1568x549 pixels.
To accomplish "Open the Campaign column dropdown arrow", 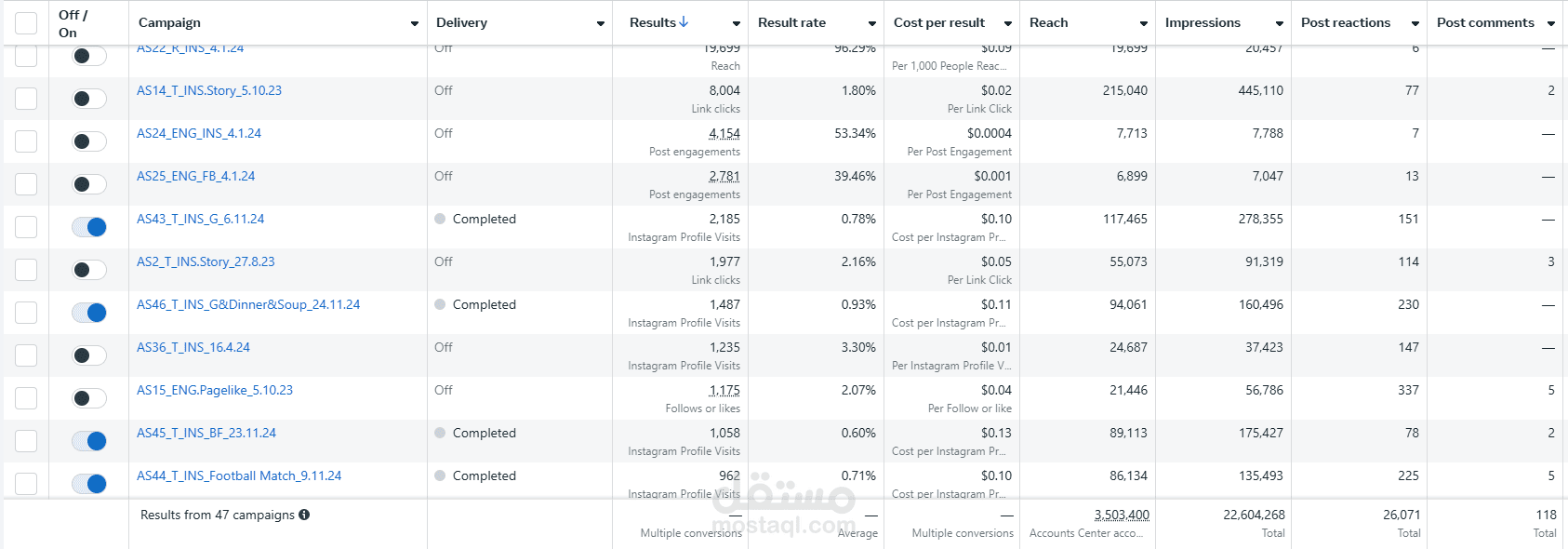I will pyautogui.click(x=415, y=23).
